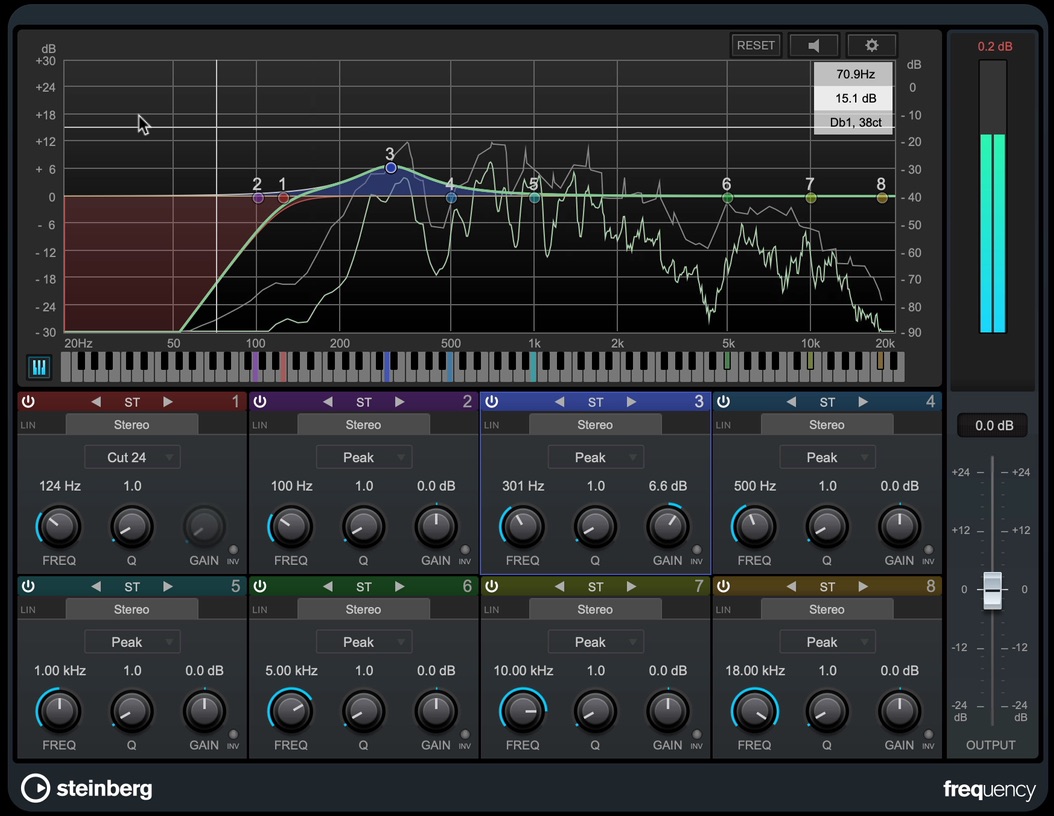
Task: Click band 1 LIN linear phase button
Action: coord(28,425)
